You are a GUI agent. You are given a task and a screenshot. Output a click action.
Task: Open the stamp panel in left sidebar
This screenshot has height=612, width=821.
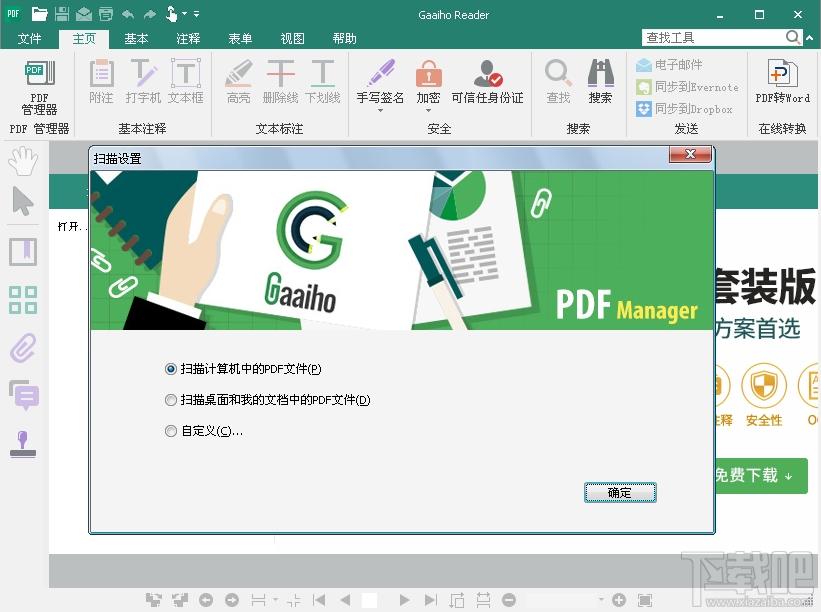tap(23, 444)
